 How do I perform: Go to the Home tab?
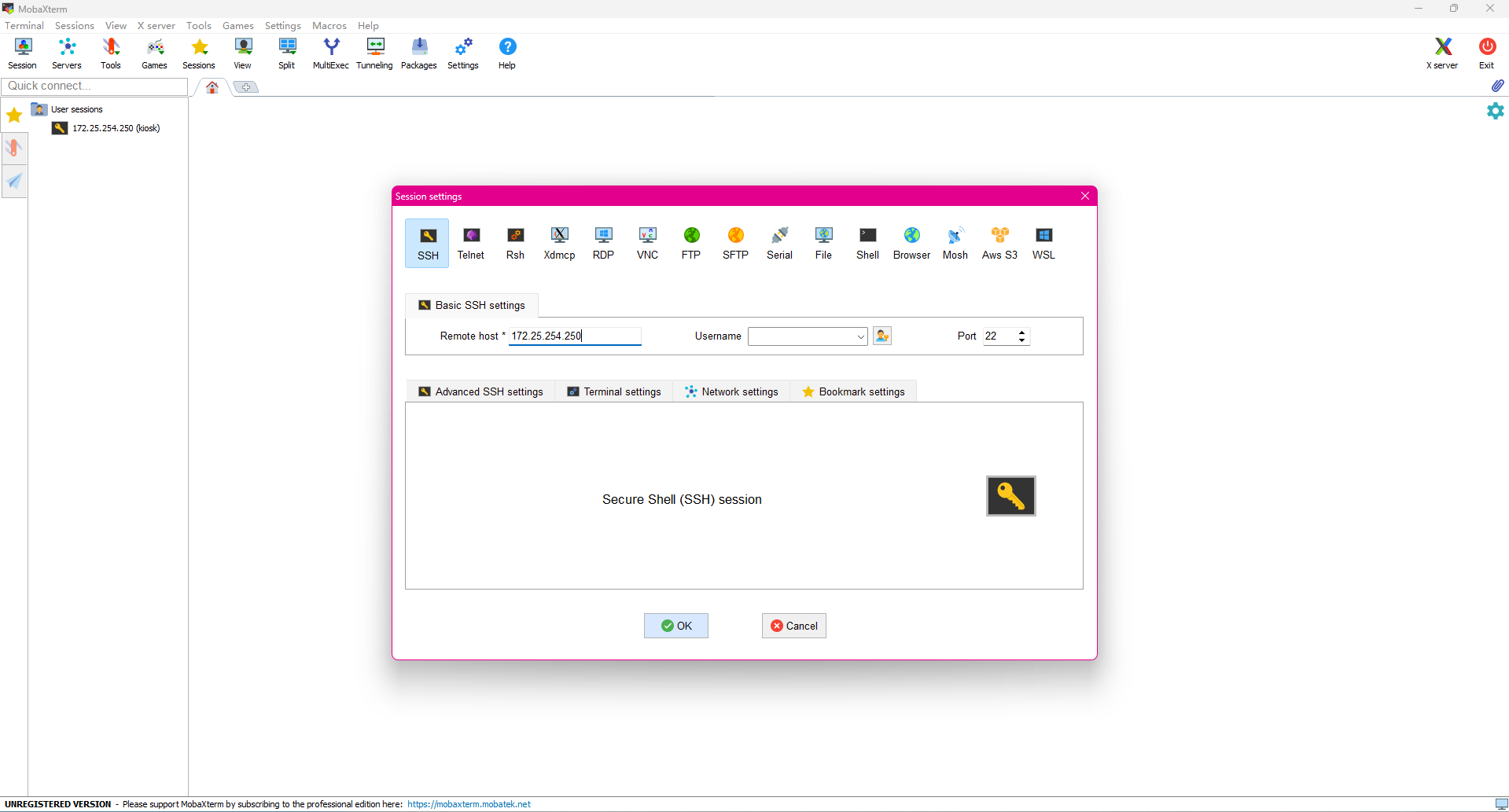click(x=212, y=87)
